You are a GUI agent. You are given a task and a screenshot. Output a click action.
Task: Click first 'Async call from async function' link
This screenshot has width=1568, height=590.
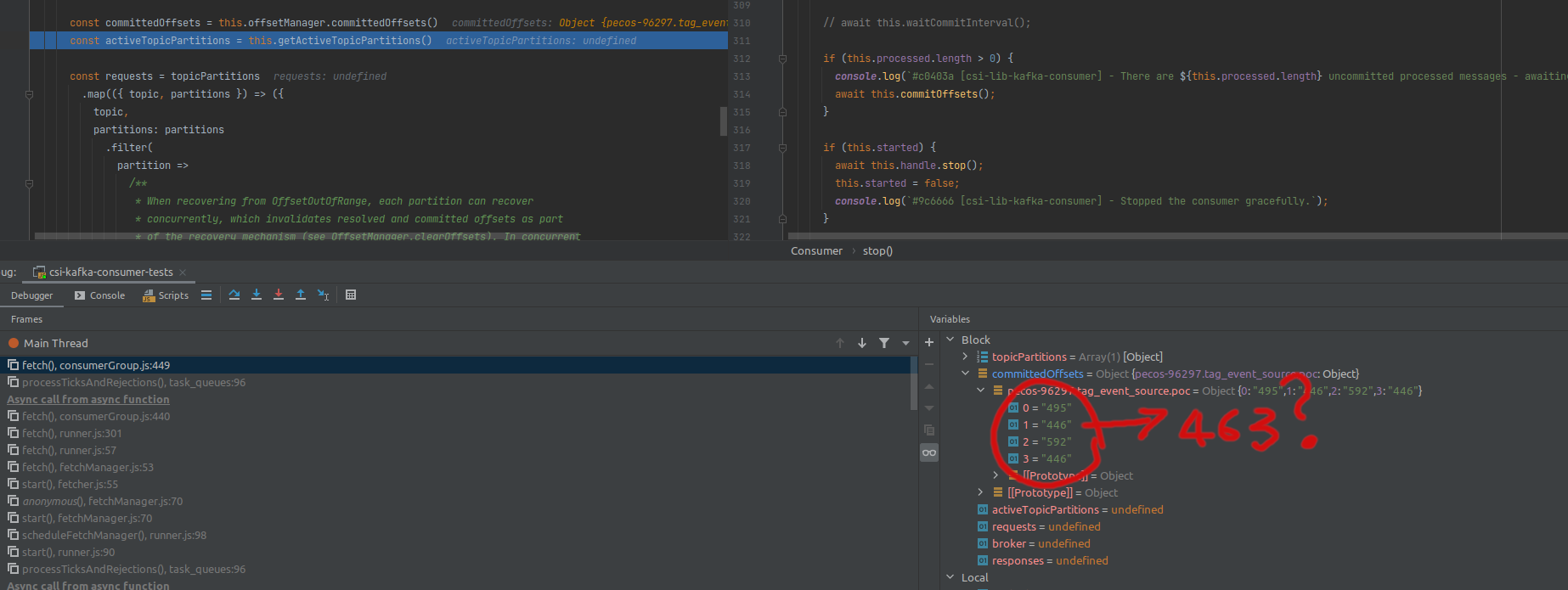click(88, 399)
